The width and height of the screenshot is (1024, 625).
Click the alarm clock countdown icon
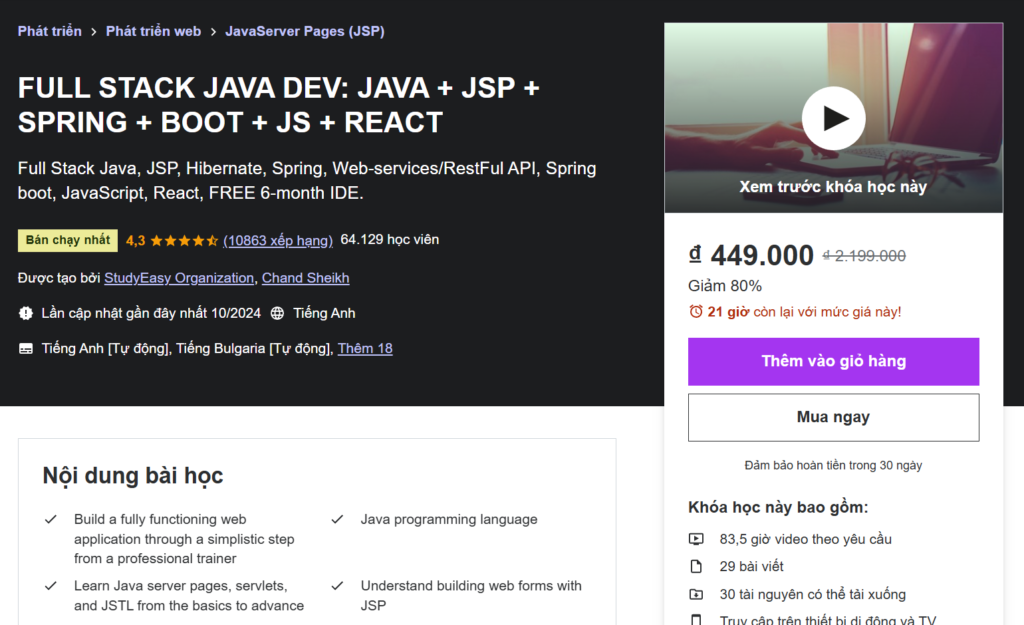click(696, 312)
